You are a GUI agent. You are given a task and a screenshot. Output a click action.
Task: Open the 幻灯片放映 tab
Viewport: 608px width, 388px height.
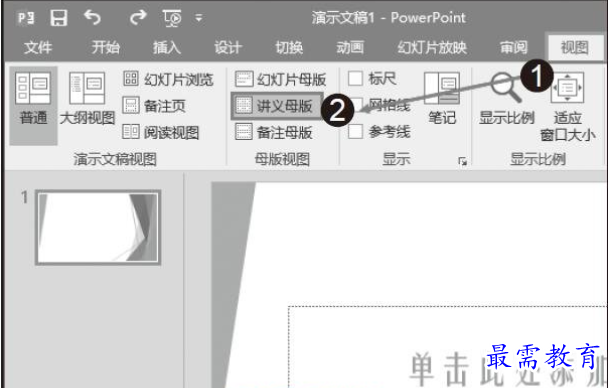click(432, 48)
